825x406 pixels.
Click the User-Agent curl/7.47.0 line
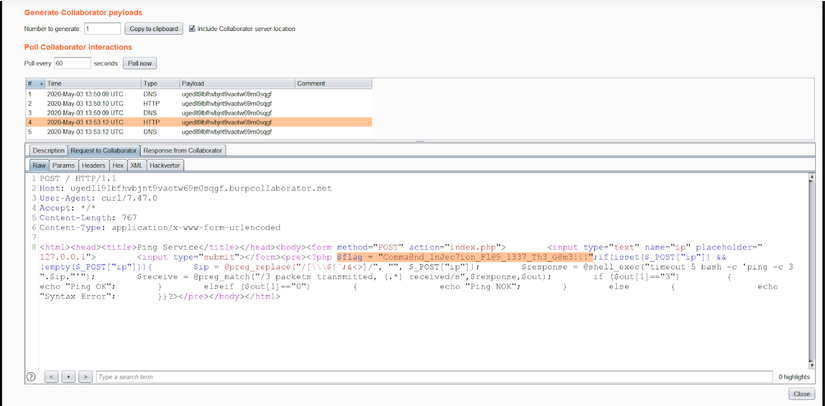tap(98, 198)
